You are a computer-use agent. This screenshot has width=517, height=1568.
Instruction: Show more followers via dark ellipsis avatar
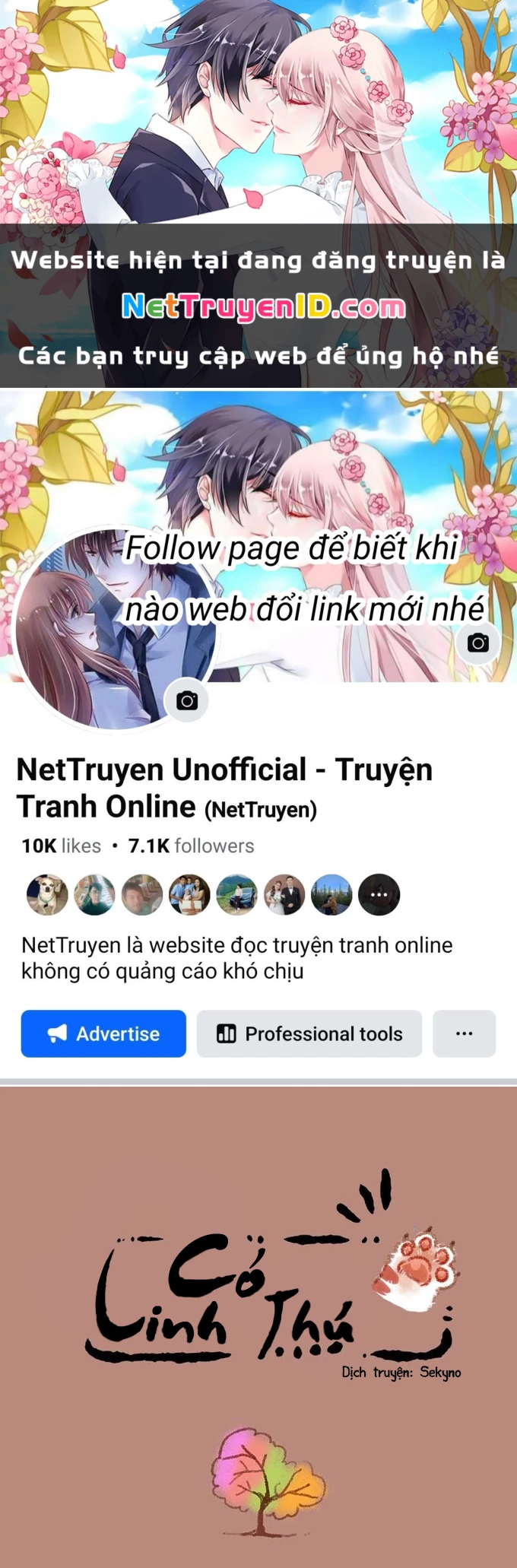pos(379,894)
